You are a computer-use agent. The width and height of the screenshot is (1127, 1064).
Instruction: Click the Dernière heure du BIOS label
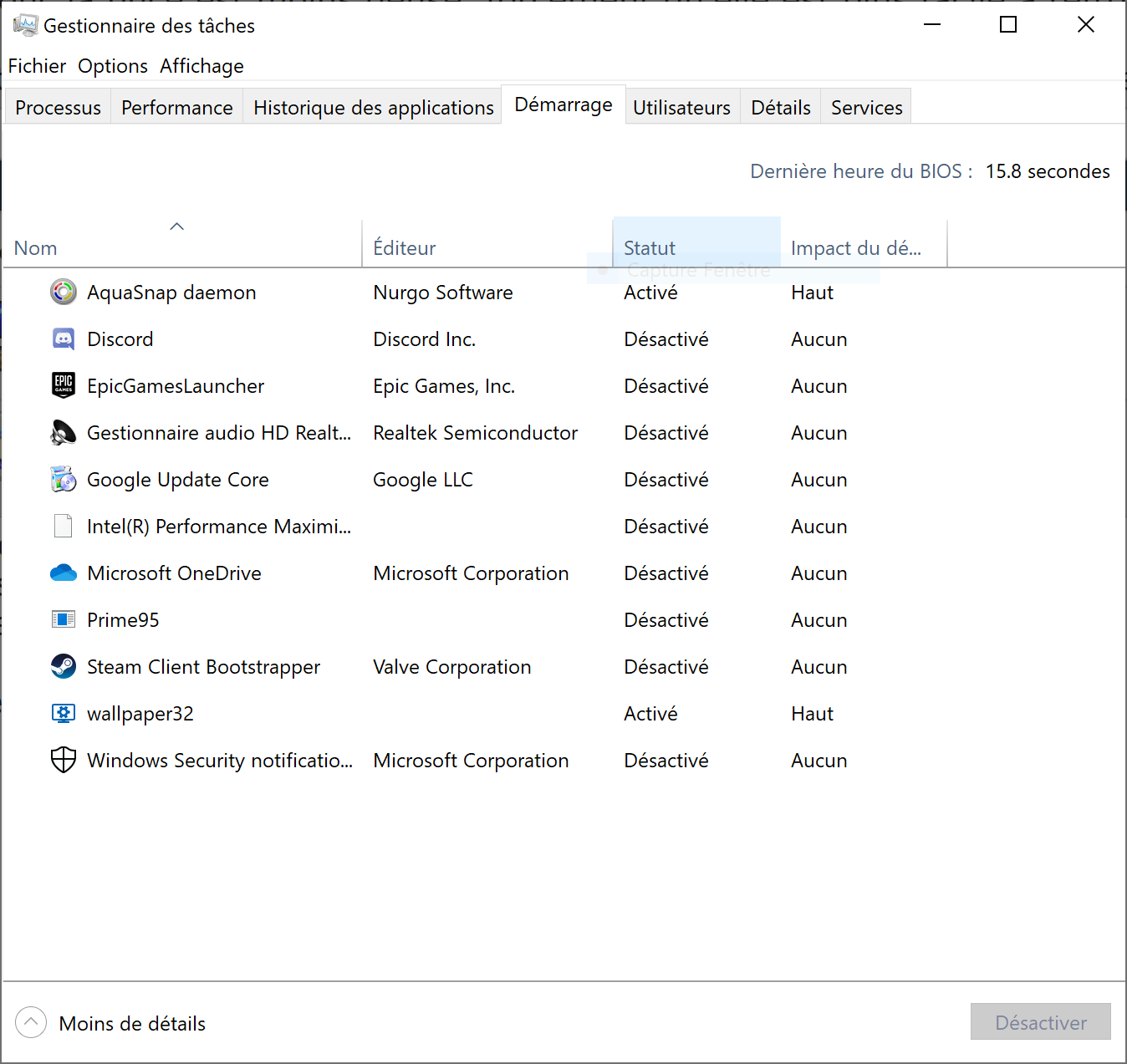[x=861, y=171]
